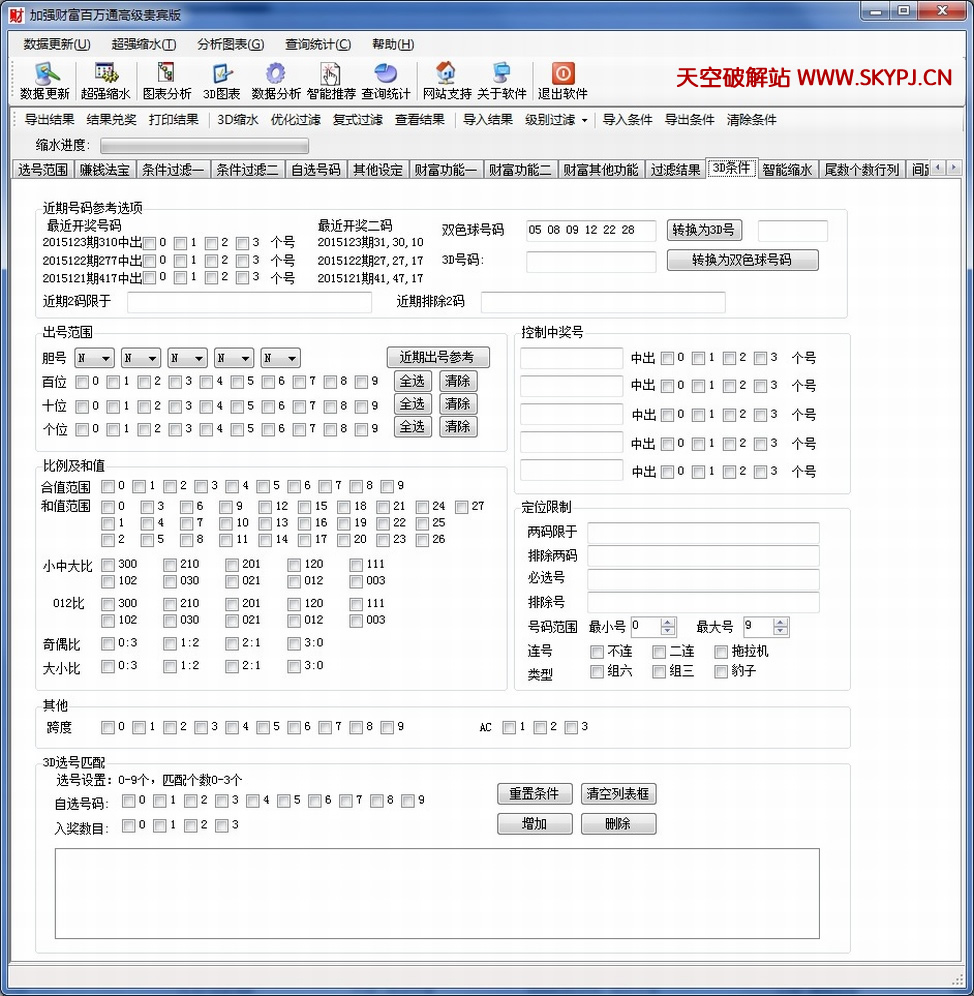Tick the 奇偶比 2:1 checkbox

tap(232, 643)
